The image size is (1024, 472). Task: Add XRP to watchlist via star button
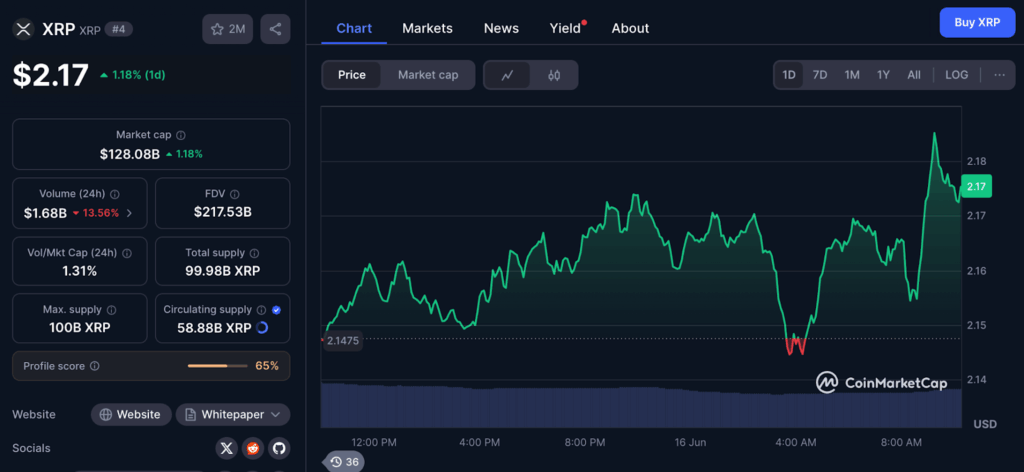tap(227, 29)
